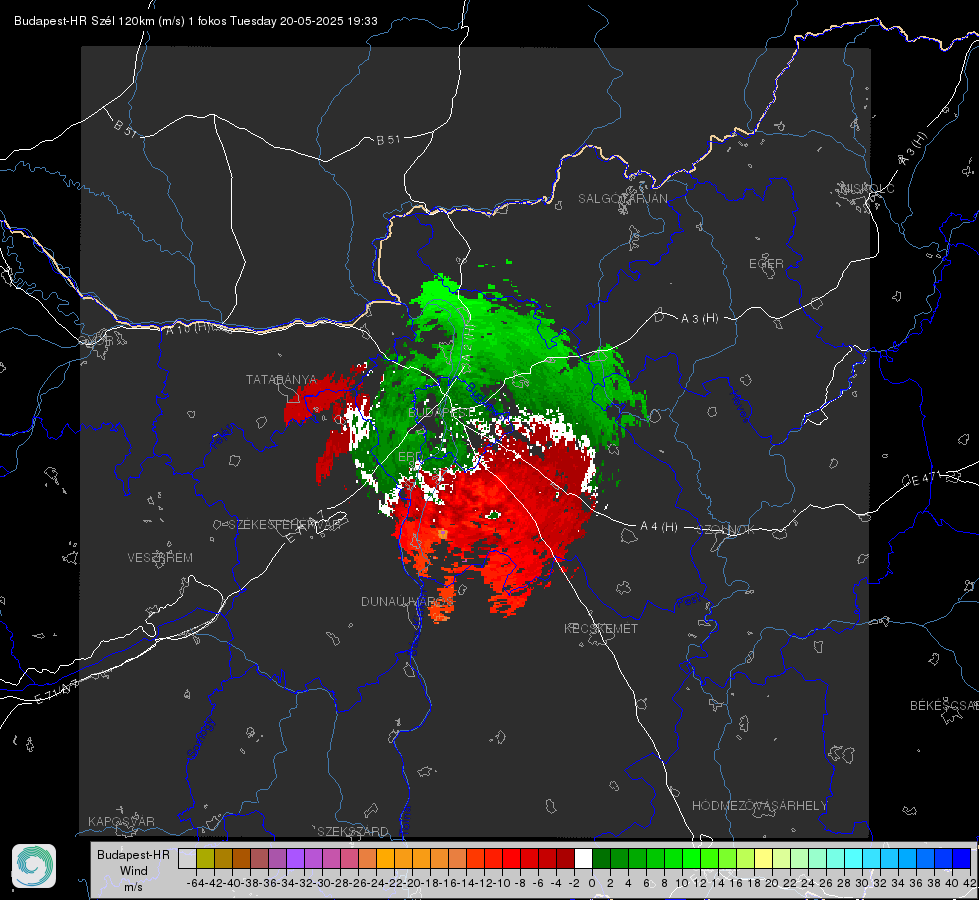The width and height of the screenshot is (979, 900).
Task: Click the DUNAÚJVÁROS city label
Action: pyautogui.click(x=407, y=601)
